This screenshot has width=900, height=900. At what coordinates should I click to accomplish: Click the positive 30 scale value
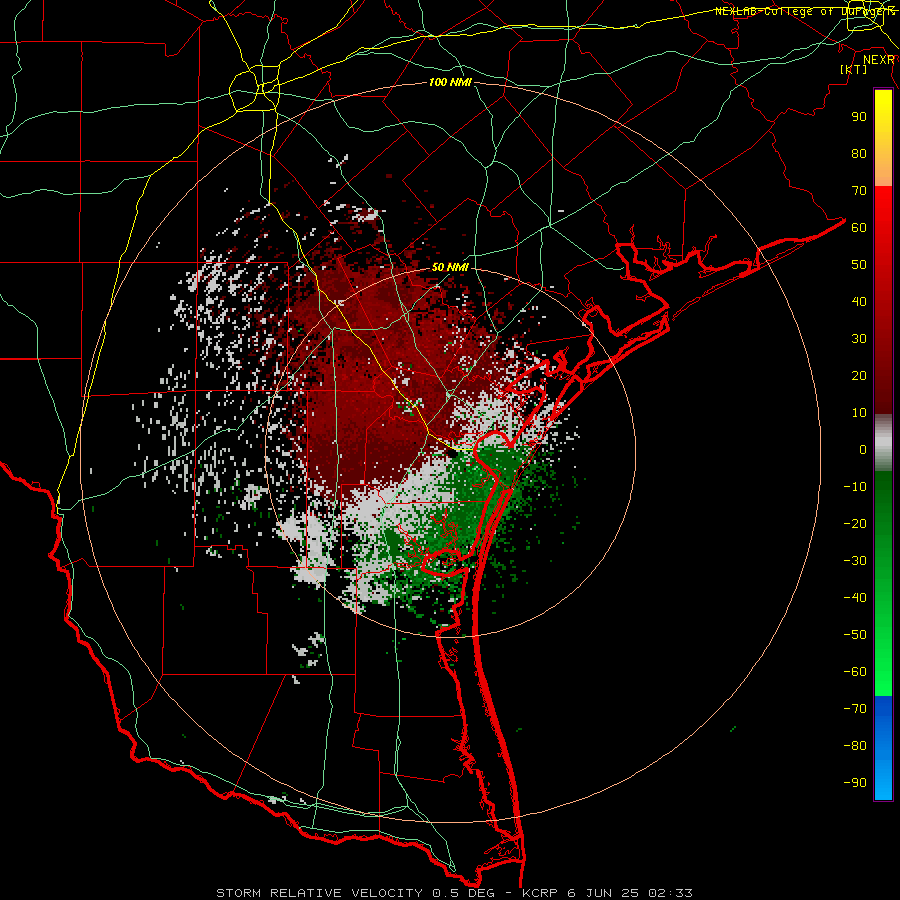click(859, 339)
